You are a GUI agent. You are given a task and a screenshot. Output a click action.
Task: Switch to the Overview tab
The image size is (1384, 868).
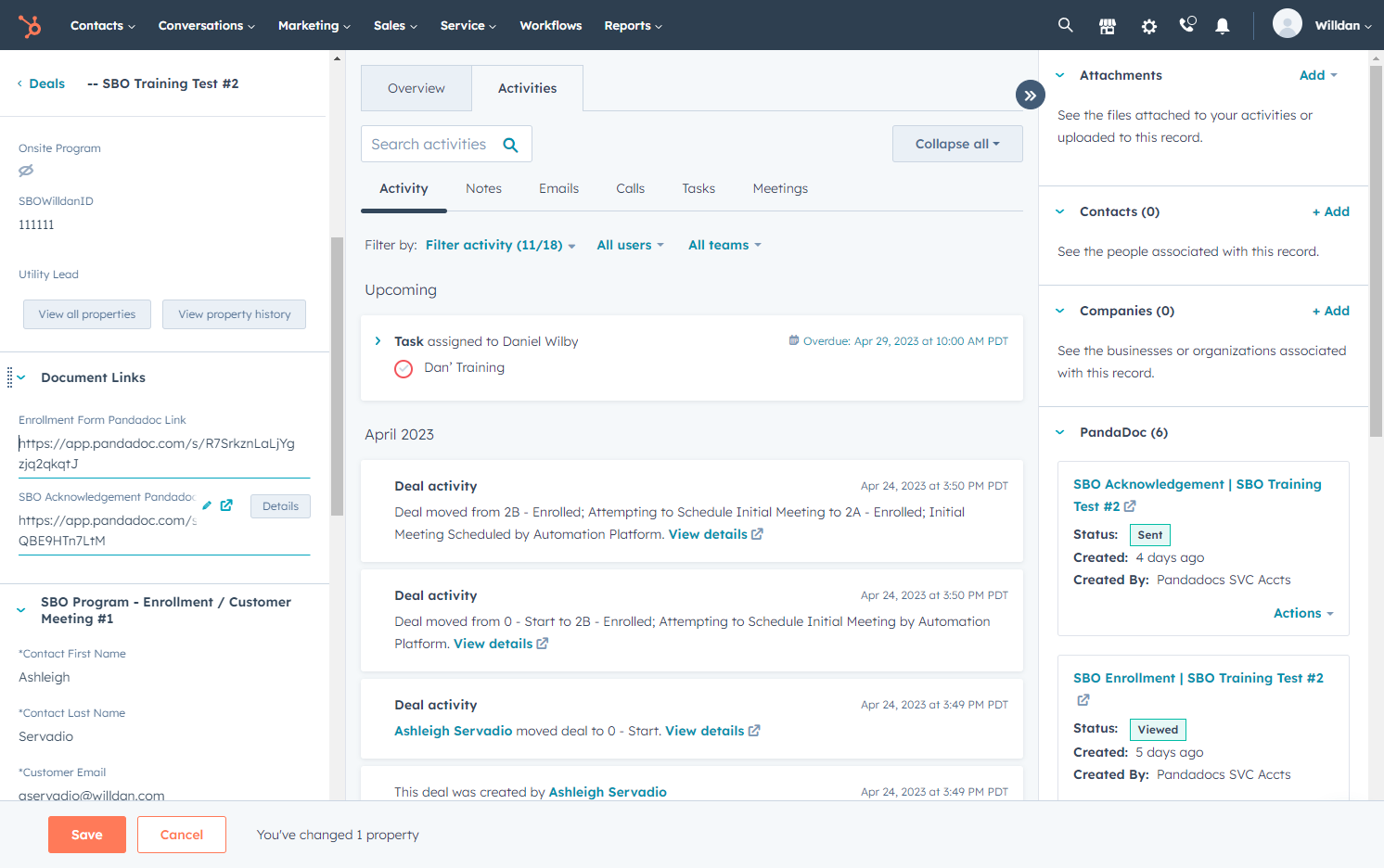[416, 88]
